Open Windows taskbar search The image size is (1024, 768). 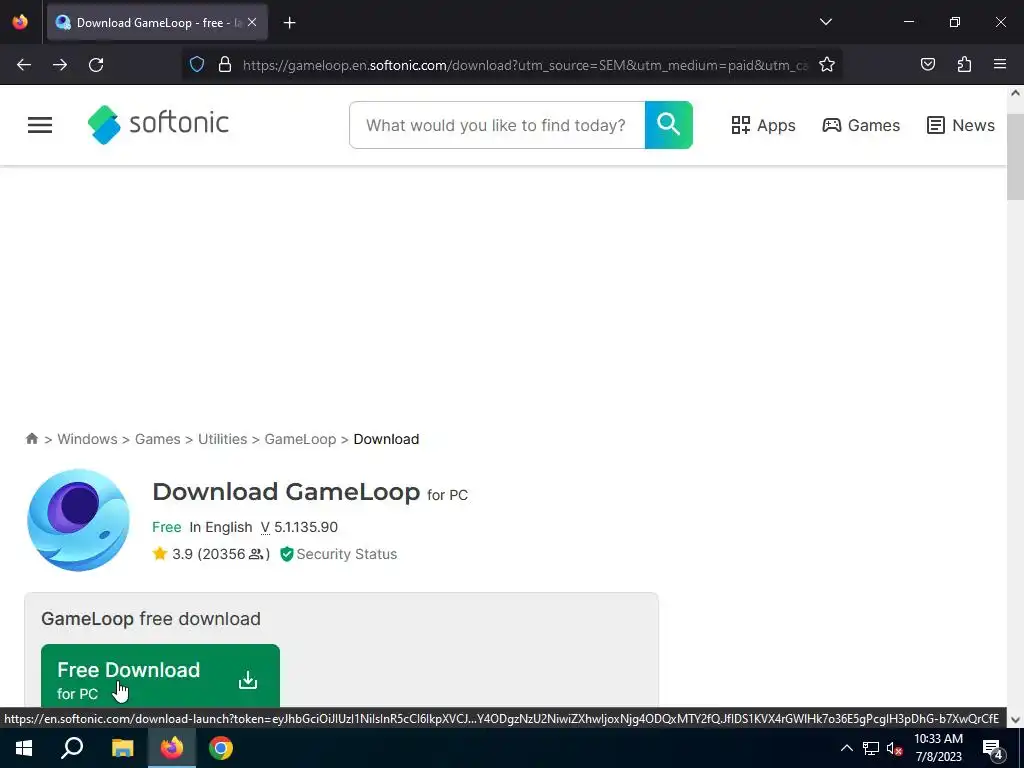72,748
